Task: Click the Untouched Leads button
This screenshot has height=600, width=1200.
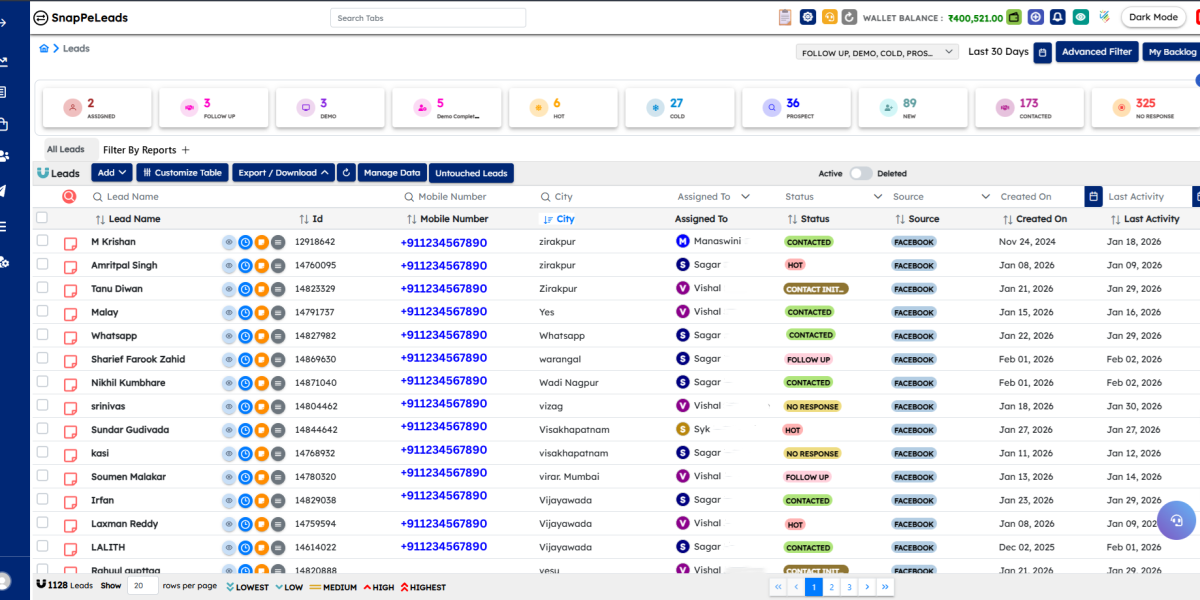Action: click(472, 173)
